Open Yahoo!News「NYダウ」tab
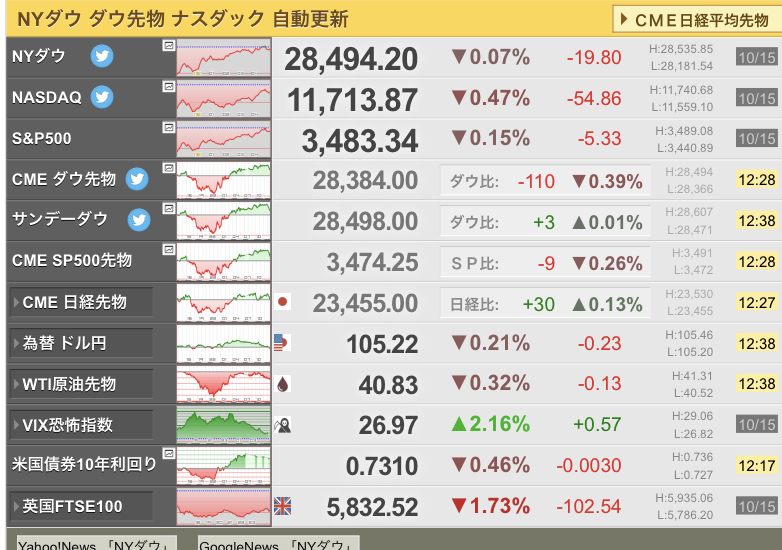The width and height of the screenshot is (782, 550). [97, 544]
